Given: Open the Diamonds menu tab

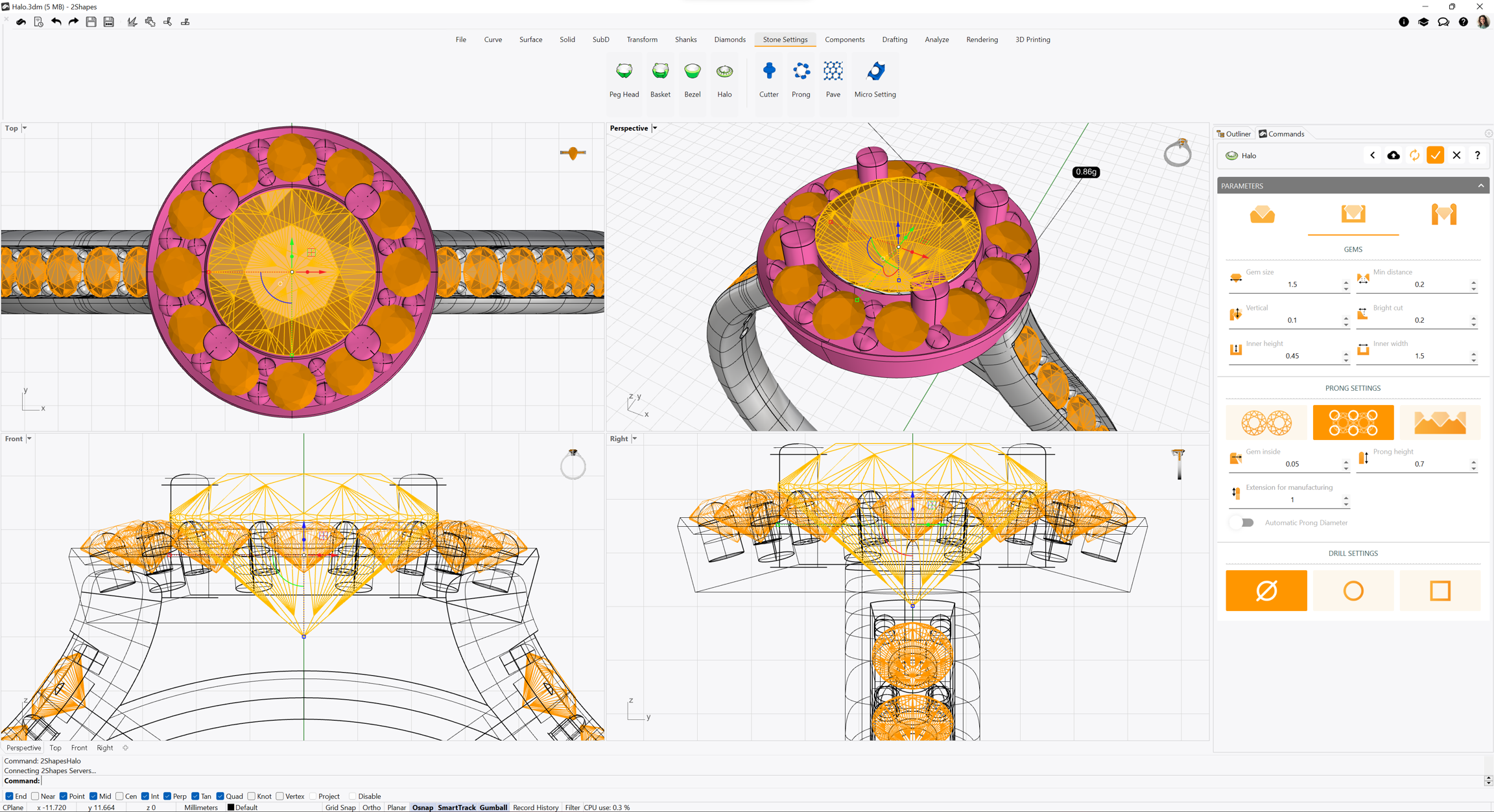Looking at the screenshot, I should [729, 40].
